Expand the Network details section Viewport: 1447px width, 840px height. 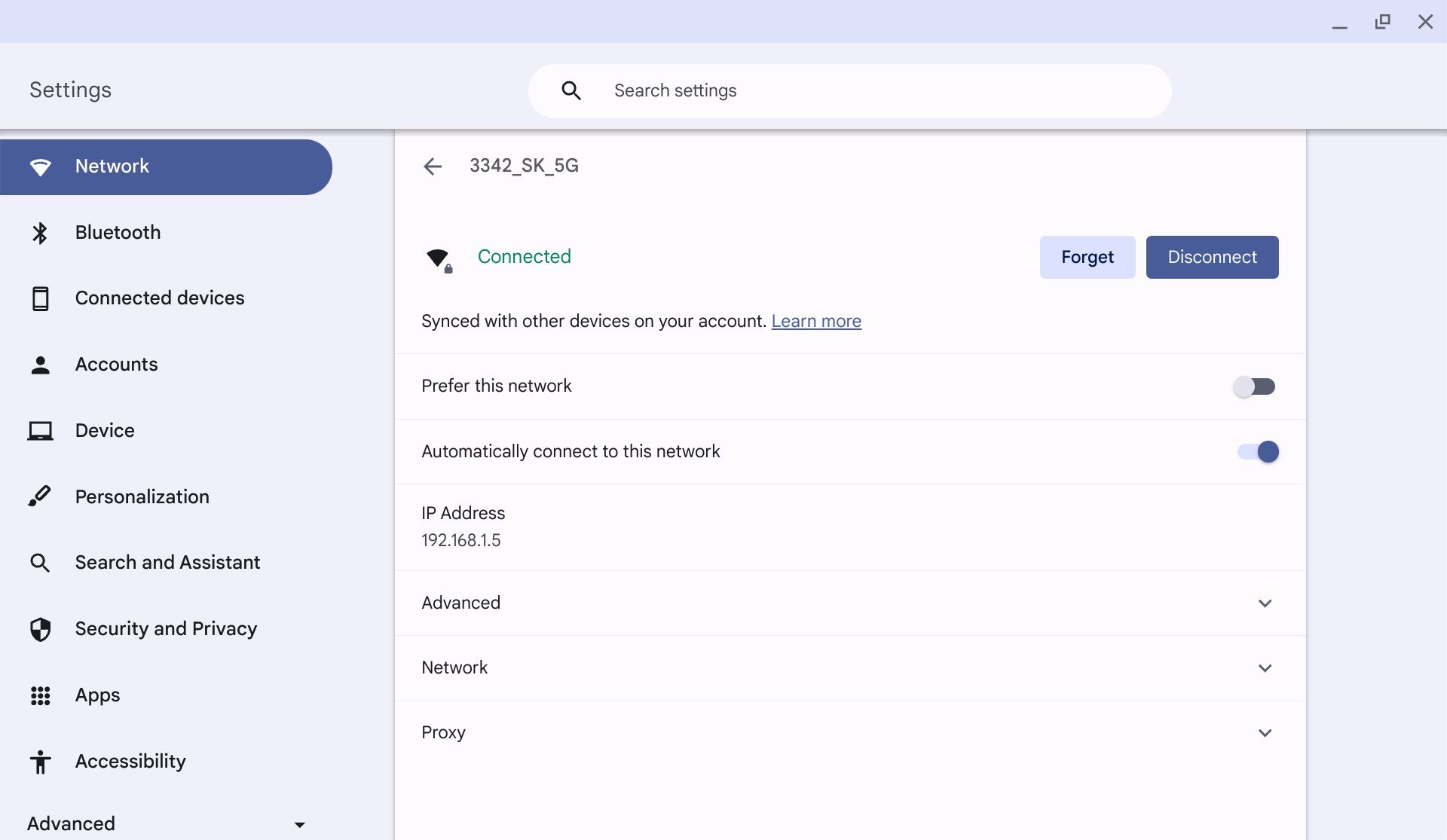click(x=1265, y=668)
